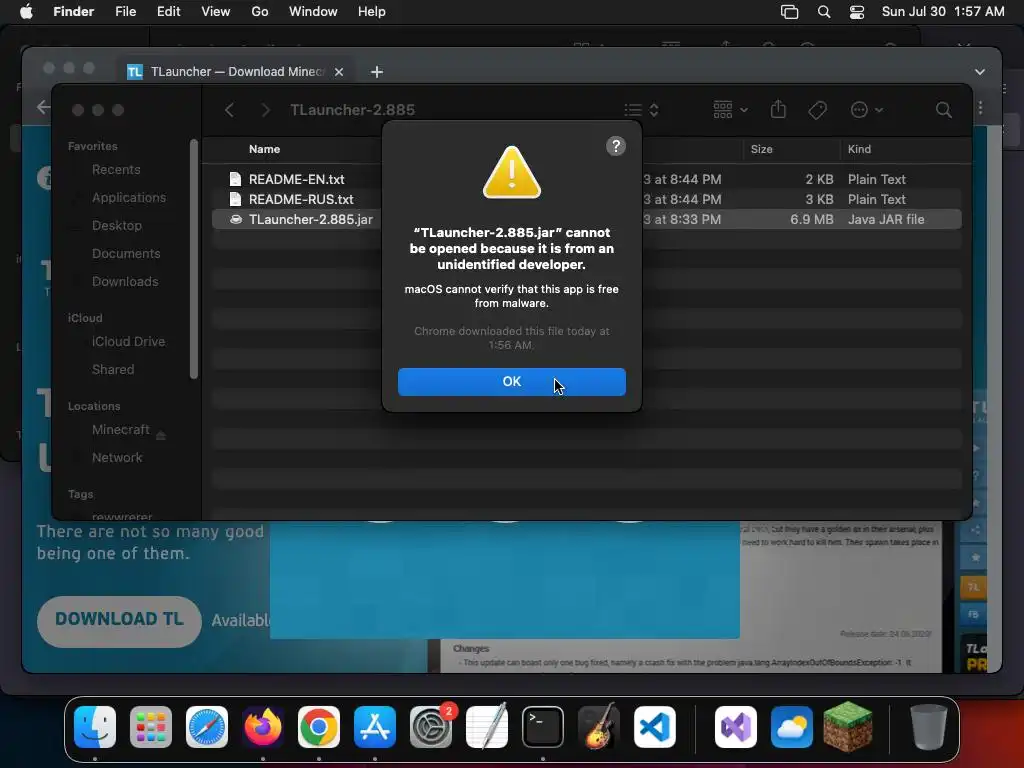Sort files by Name column
This screenshot has height=768, width=1024.
[264, 149]
